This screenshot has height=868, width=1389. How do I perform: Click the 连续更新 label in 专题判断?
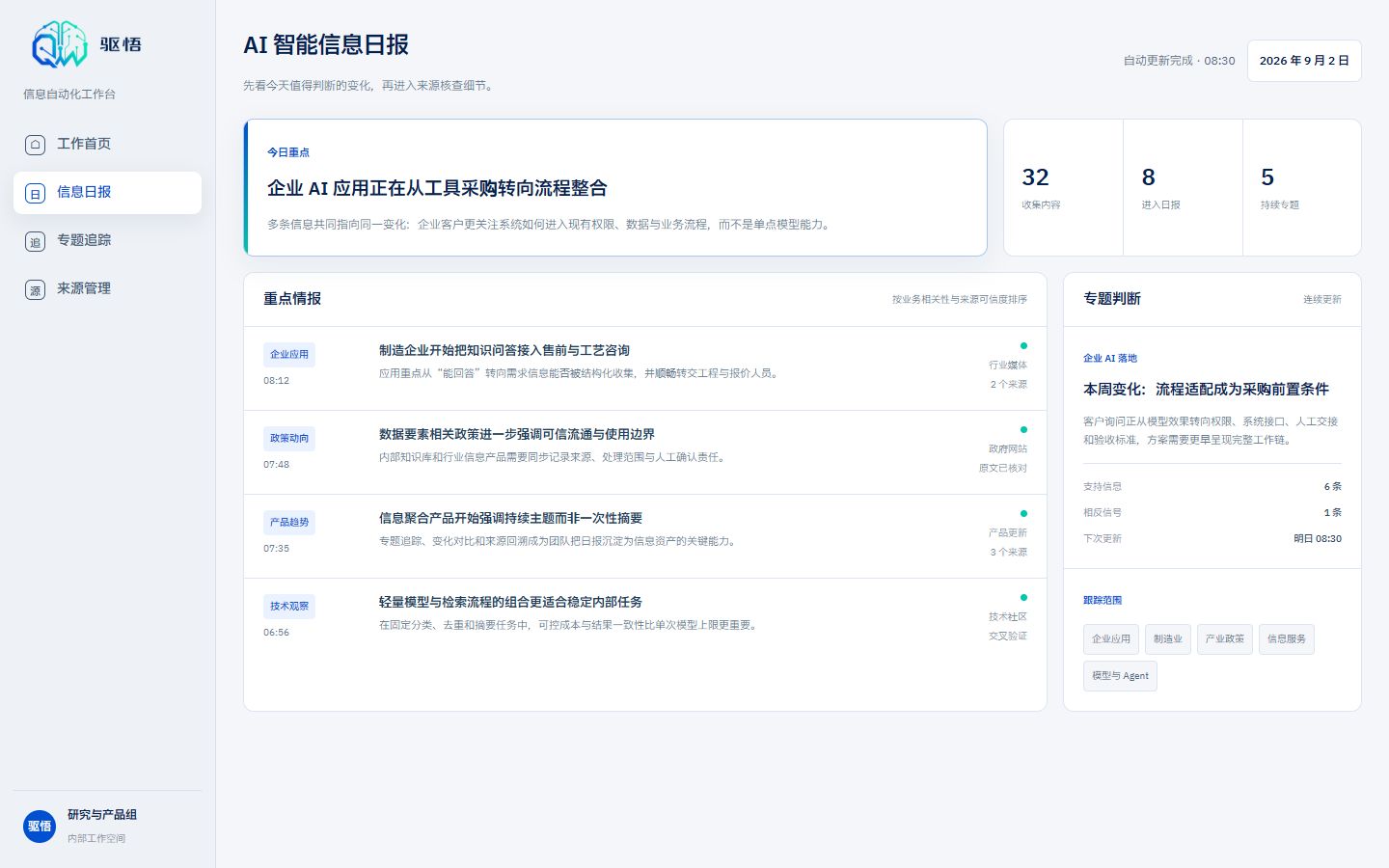point(1322,299)
